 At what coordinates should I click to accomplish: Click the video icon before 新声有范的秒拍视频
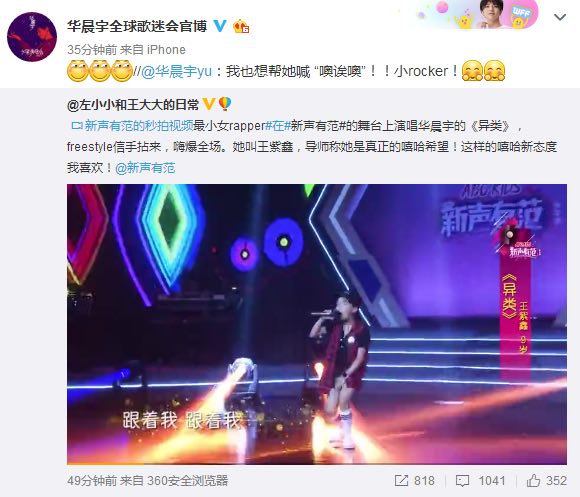[x=77, y=126]
